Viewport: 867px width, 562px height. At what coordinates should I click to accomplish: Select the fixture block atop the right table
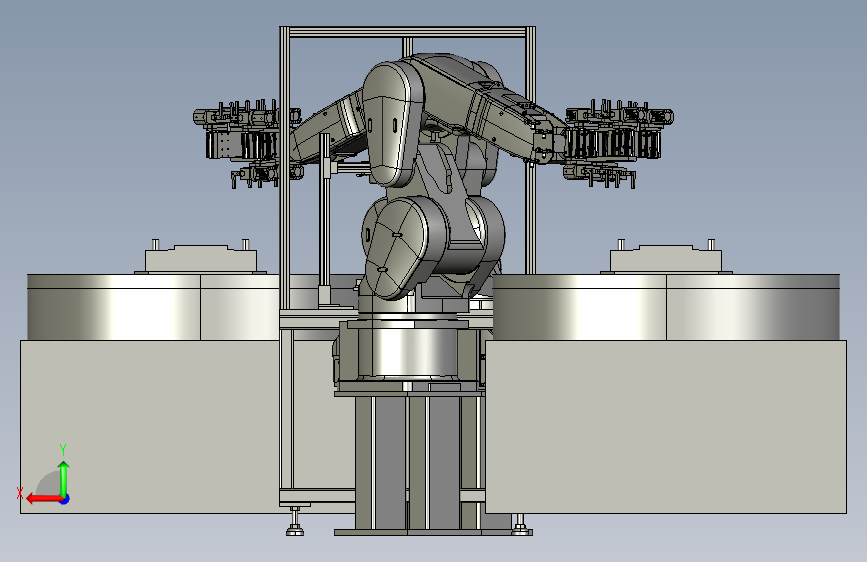pos(666,258)
